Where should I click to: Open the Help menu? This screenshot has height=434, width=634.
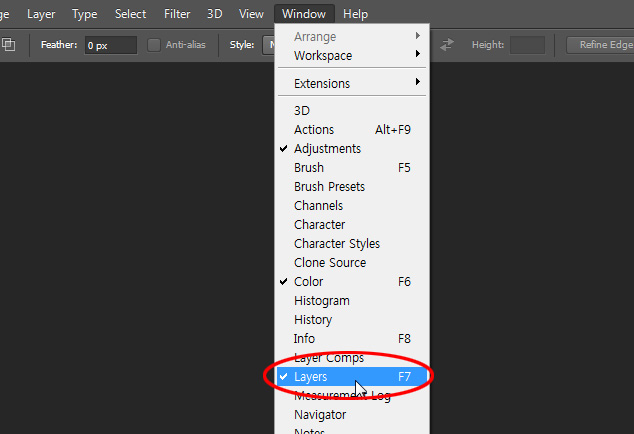tap(355, 14)
